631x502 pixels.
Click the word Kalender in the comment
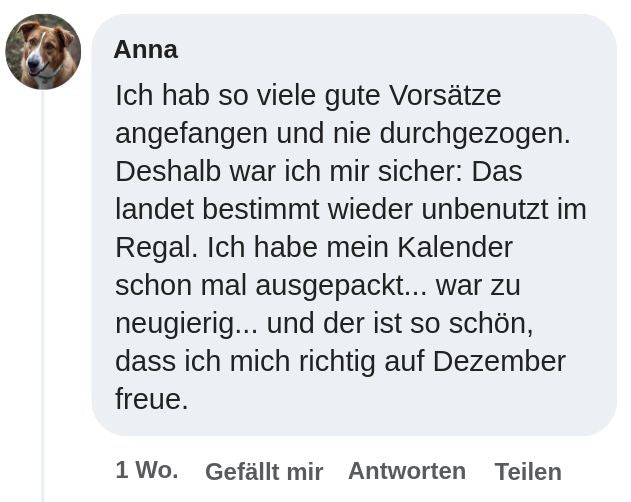click(x=455, y=248)
